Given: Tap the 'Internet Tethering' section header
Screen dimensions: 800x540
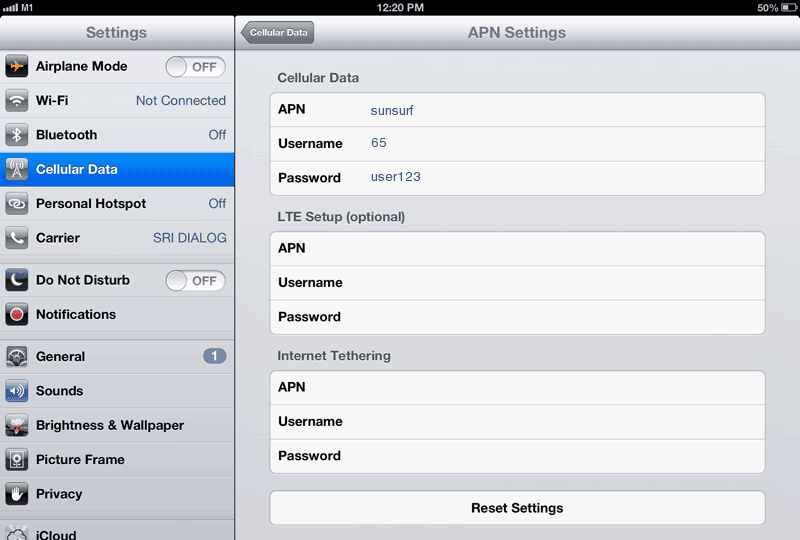Looking at the screenshot, I should 334,356.
